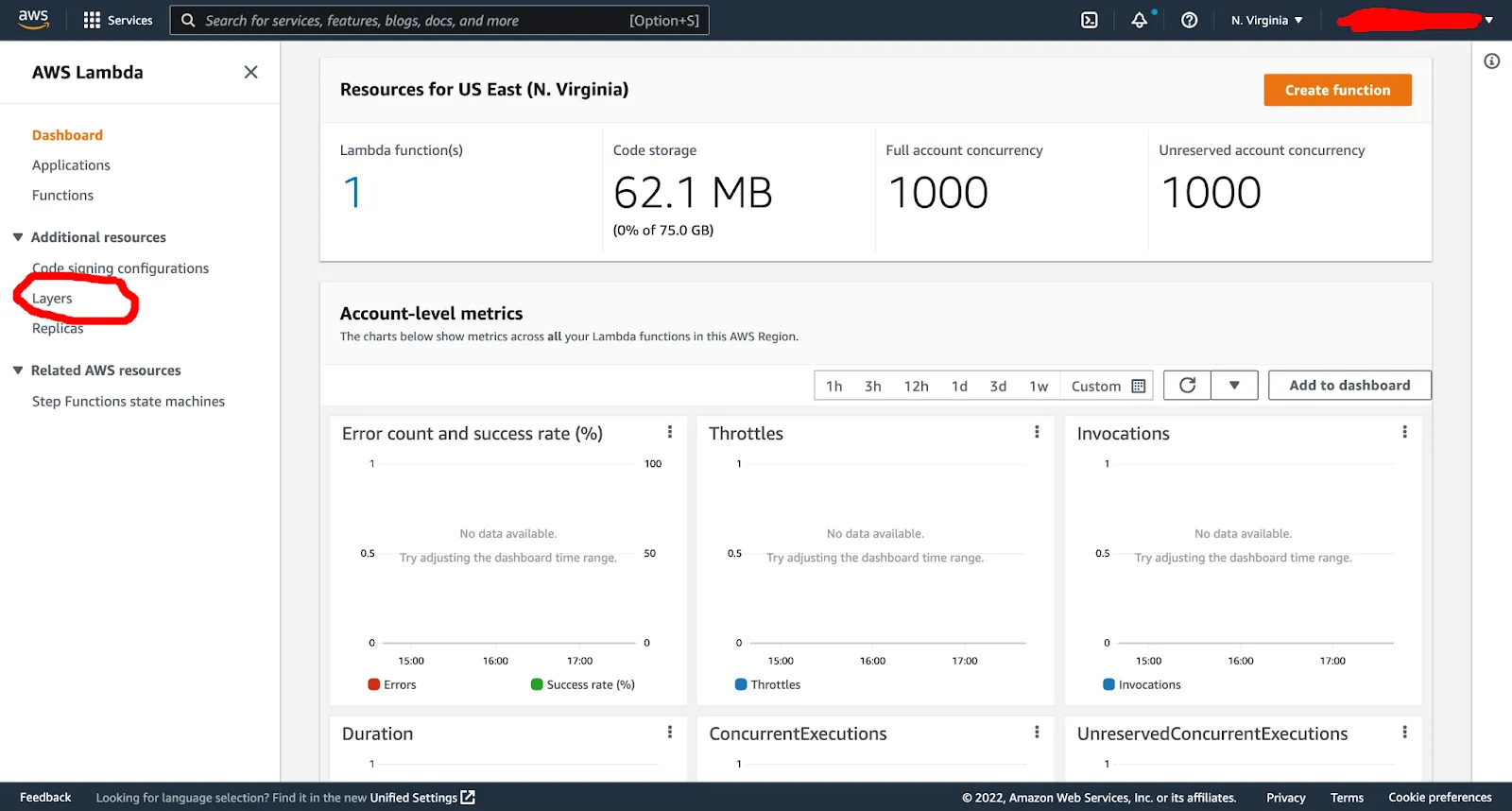Close the AWS Lambda side panel
The height and width of the screenshot is (811, 1512).
click(250, 72)
